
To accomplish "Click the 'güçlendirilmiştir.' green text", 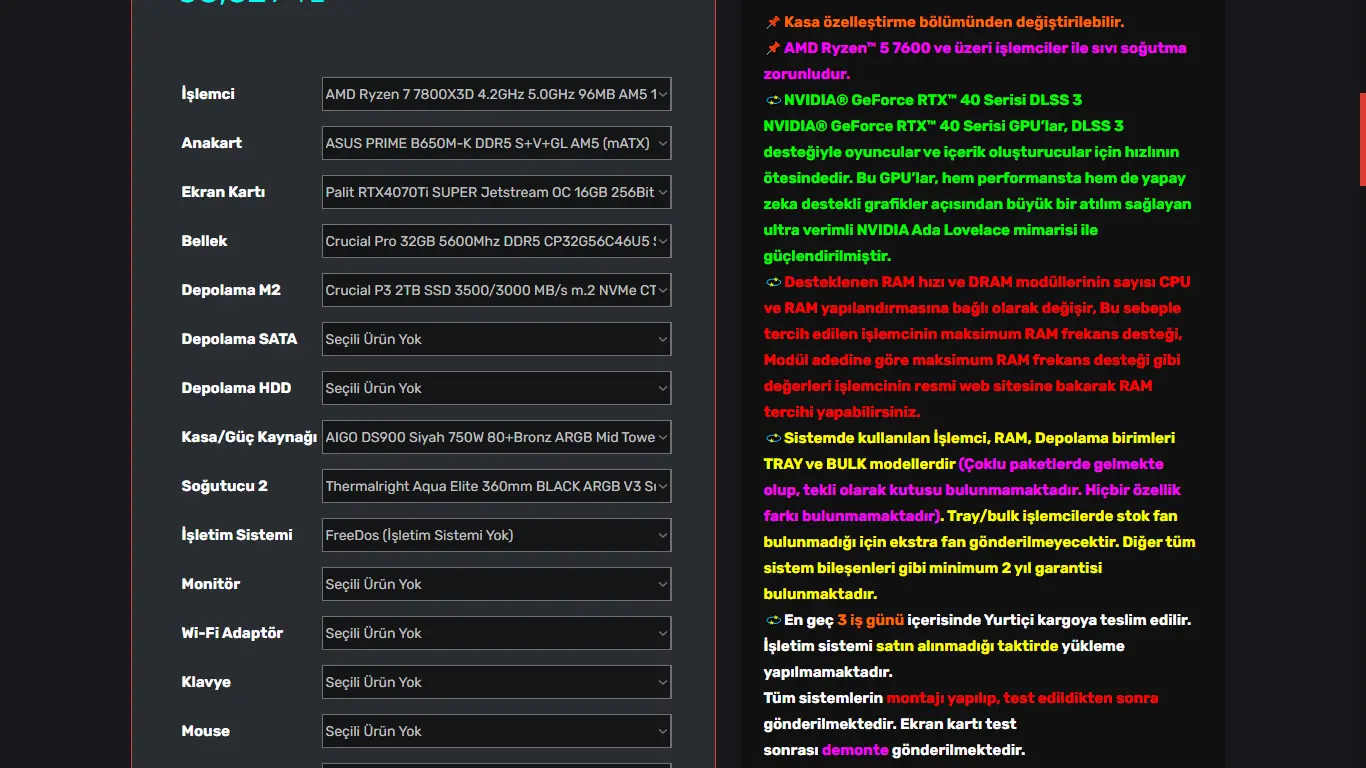I will [827, 256].
